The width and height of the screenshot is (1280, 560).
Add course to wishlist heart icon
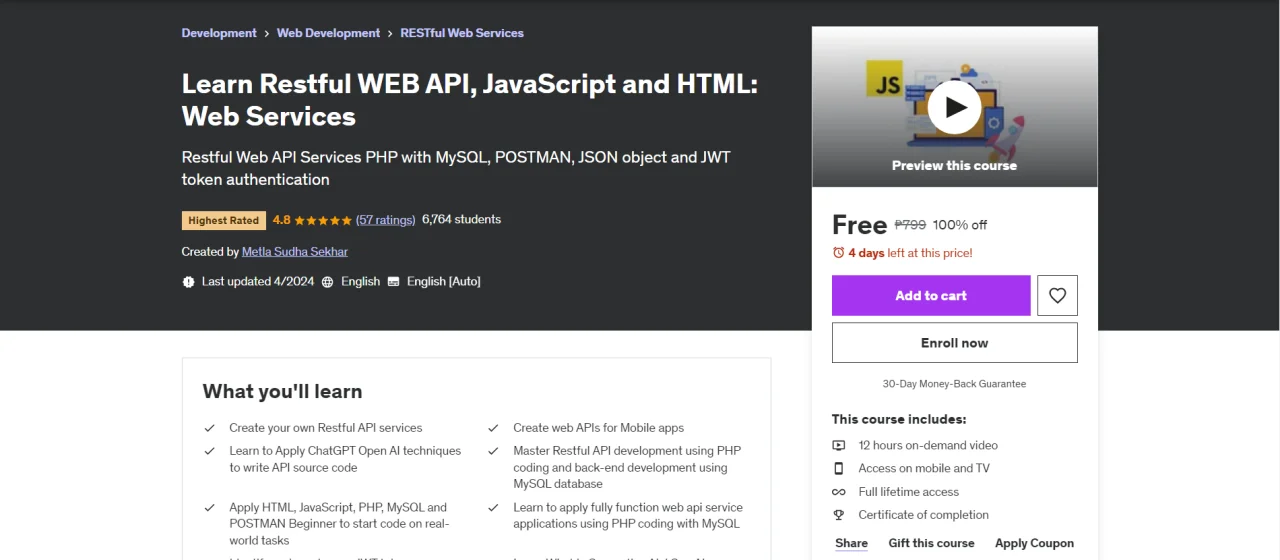1057,295
